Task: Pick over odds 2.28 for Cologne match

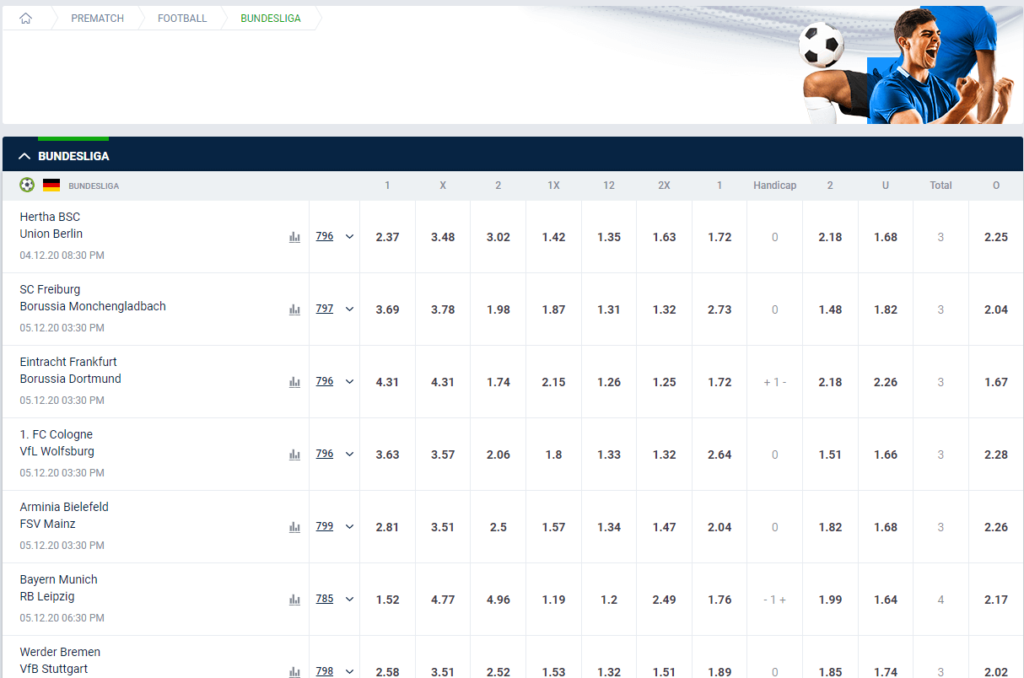Action: (x=996, y=454)
